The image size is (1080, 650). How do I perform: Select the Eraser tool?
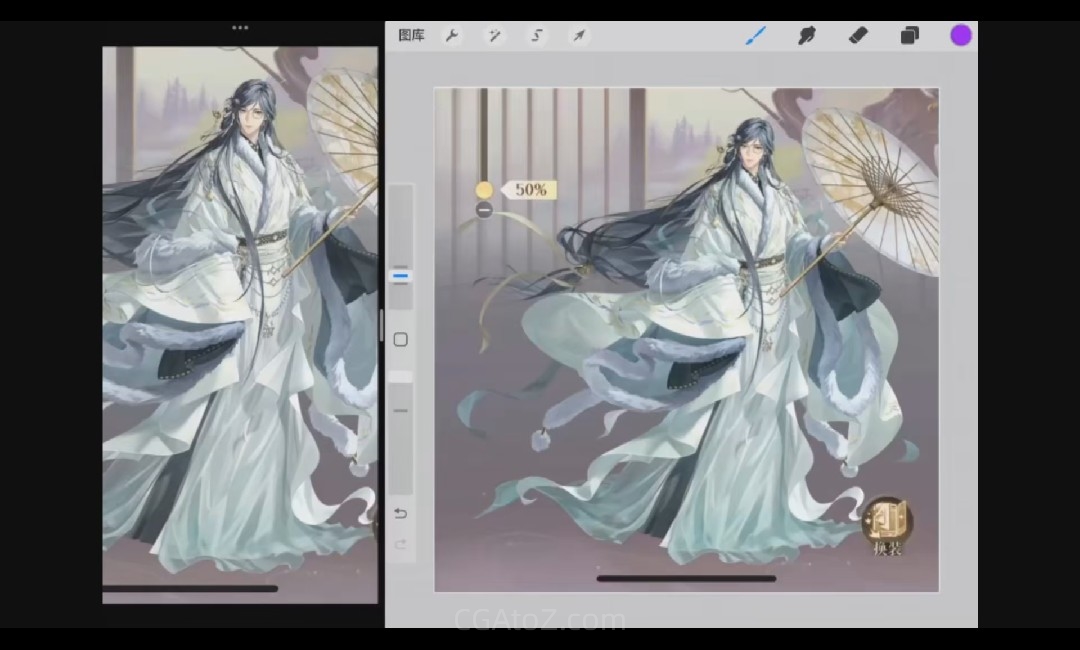pos(858,35)
